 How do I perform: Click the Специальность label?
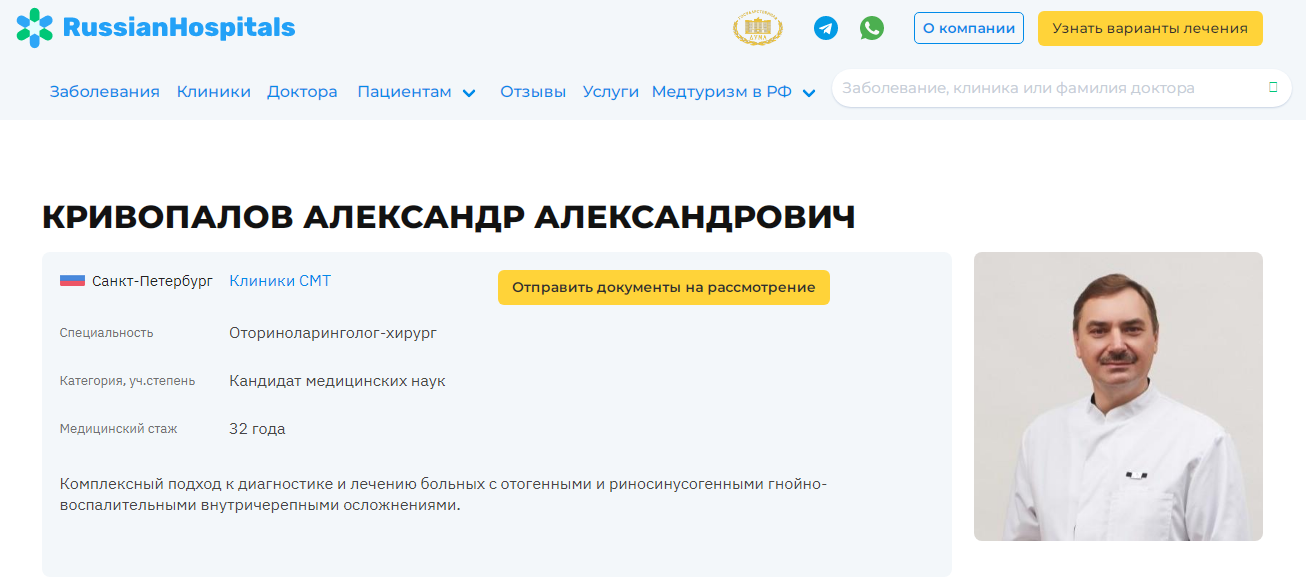[106, 333]
